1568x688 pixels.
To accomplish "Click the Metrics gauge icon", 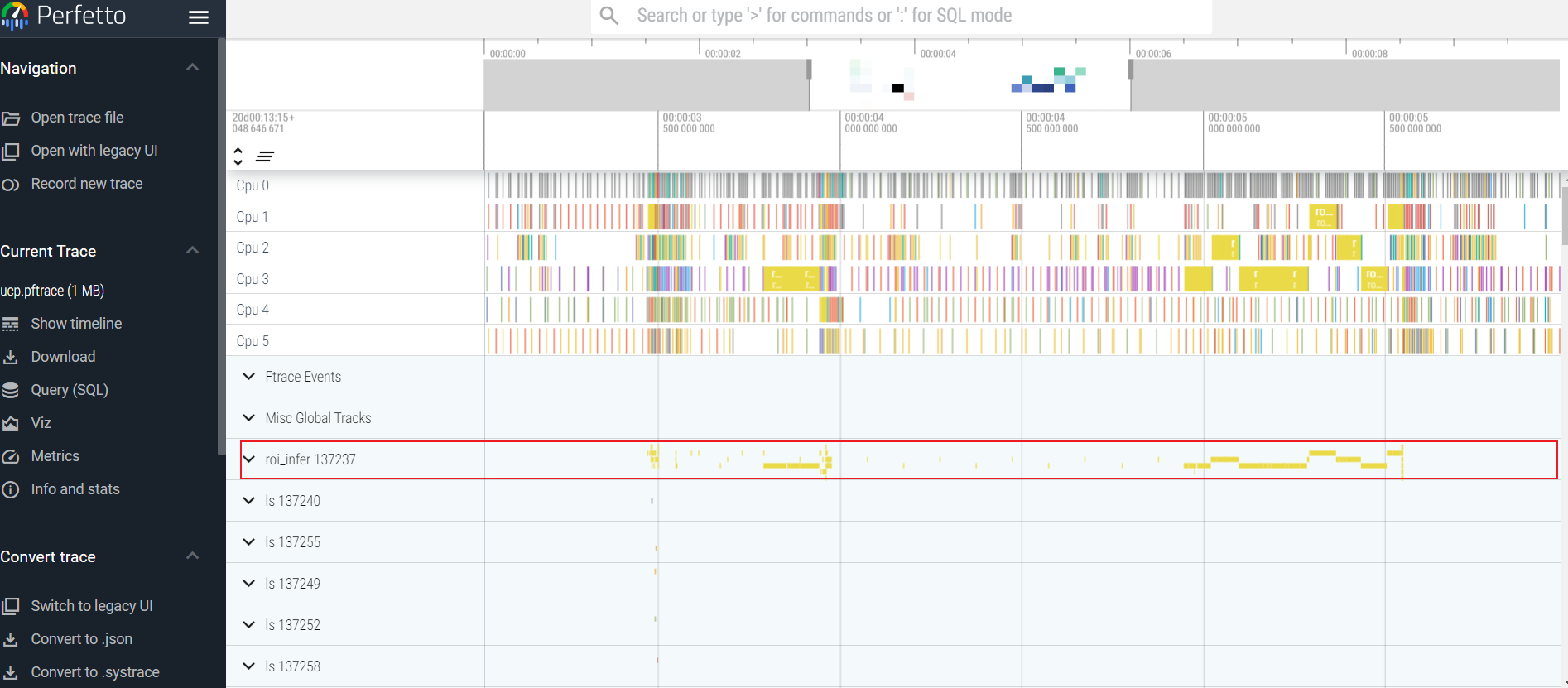I will (x=11, y=456).
